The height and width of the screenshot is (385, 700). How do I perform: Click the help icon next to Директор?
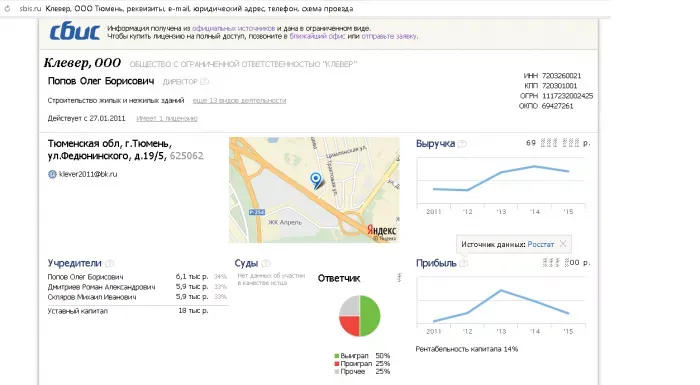tap(204, 81)
